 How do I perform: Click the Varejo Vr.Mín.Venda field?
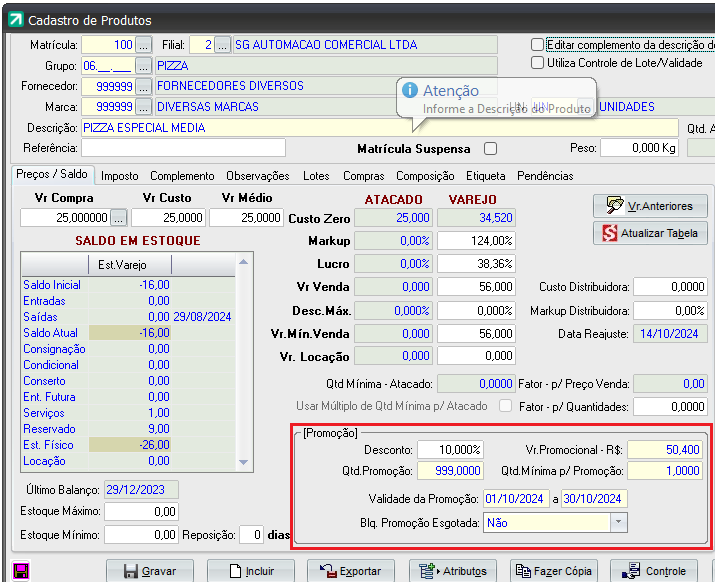[x=477, y=333]
